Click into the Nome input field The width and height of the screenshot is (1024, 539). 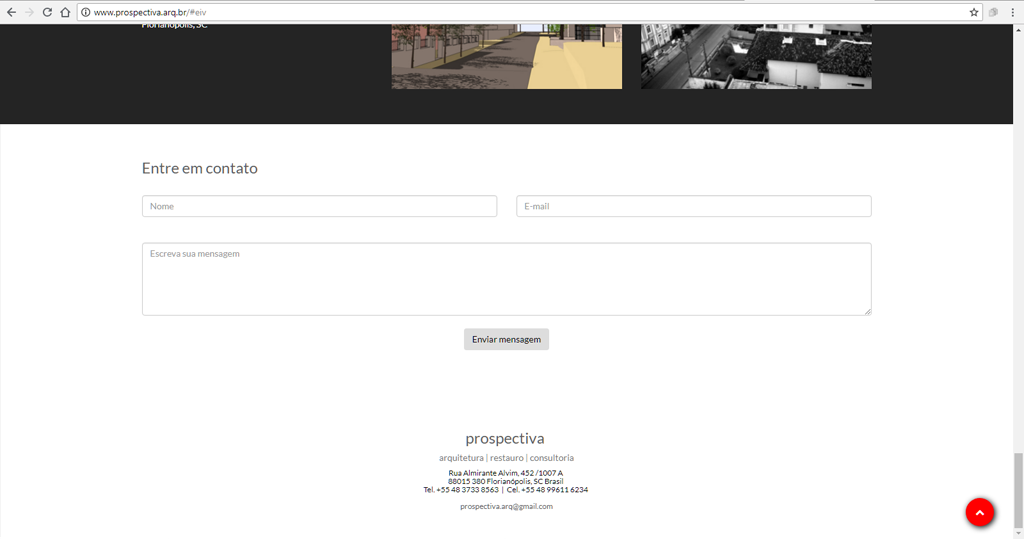(x=319, y=206)
